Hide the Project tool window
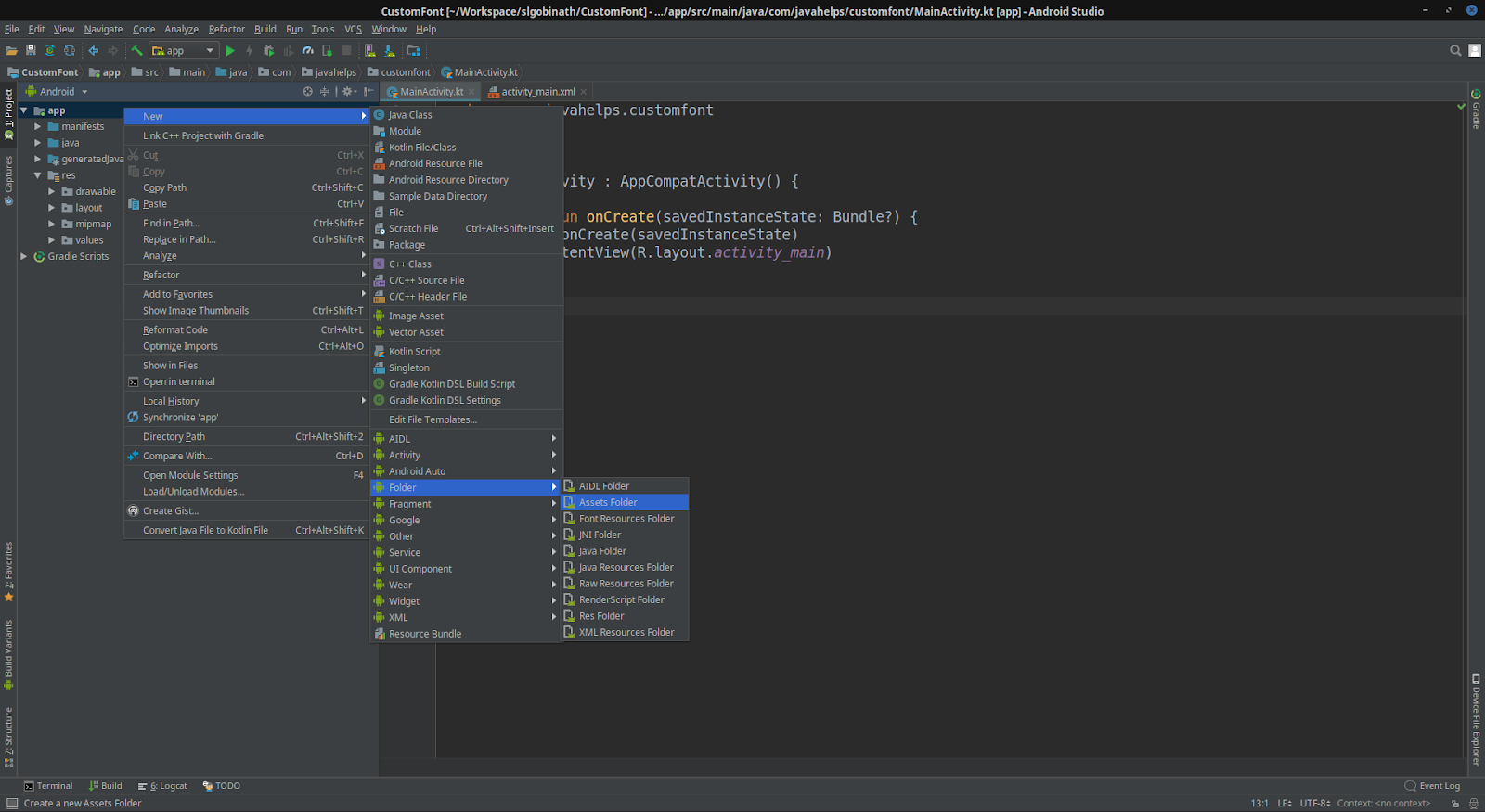Image resolution: width=1485 pixels, height=812 pixels. pos(368,92)
